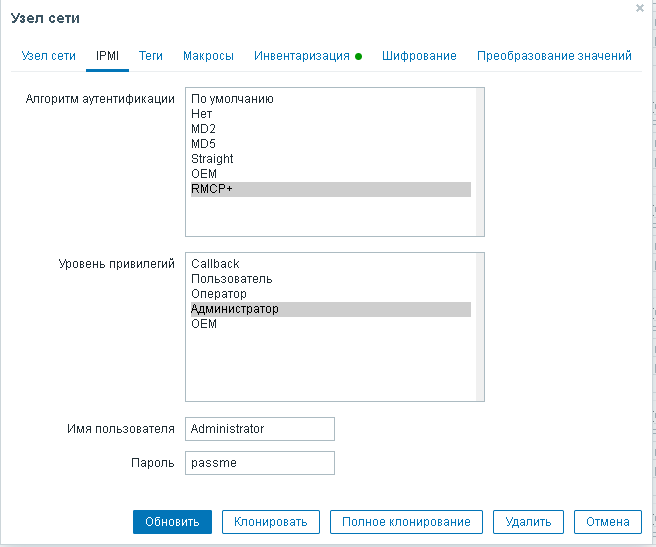Select Straight authentication option

[x=212, y=159]
